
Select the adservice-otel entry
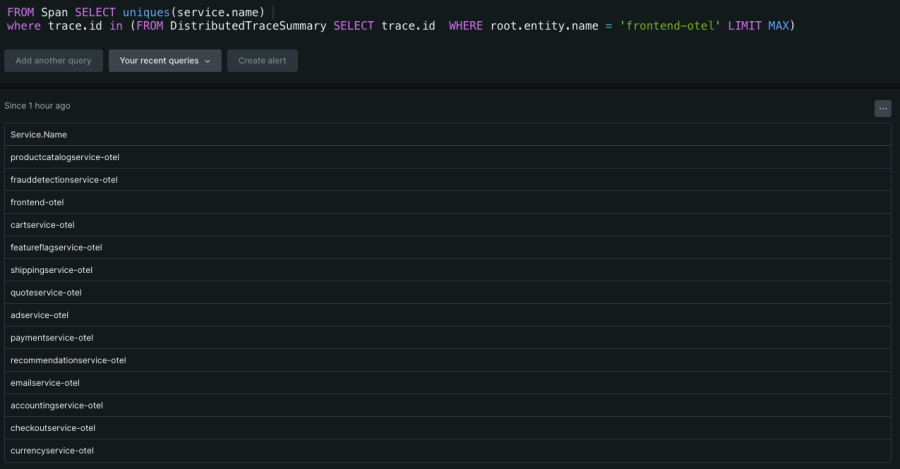tap(39, 315)
